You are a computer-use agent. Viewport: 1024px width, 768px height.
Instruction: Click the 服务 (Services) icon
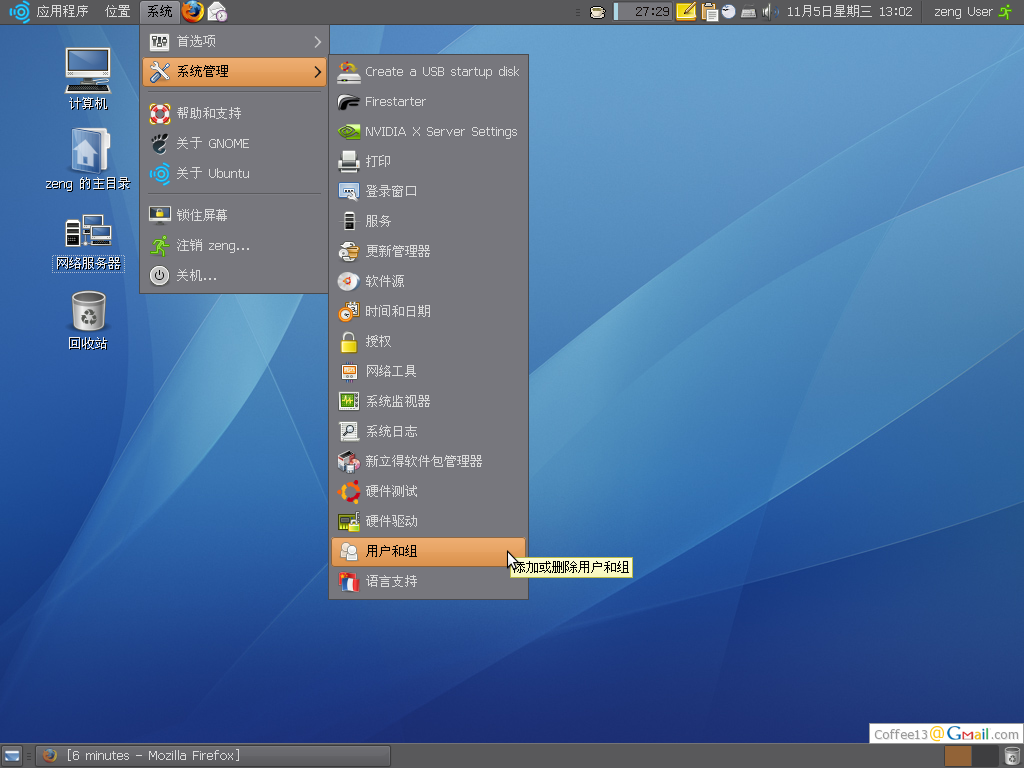pyautogui.click(x=349, y=221)
